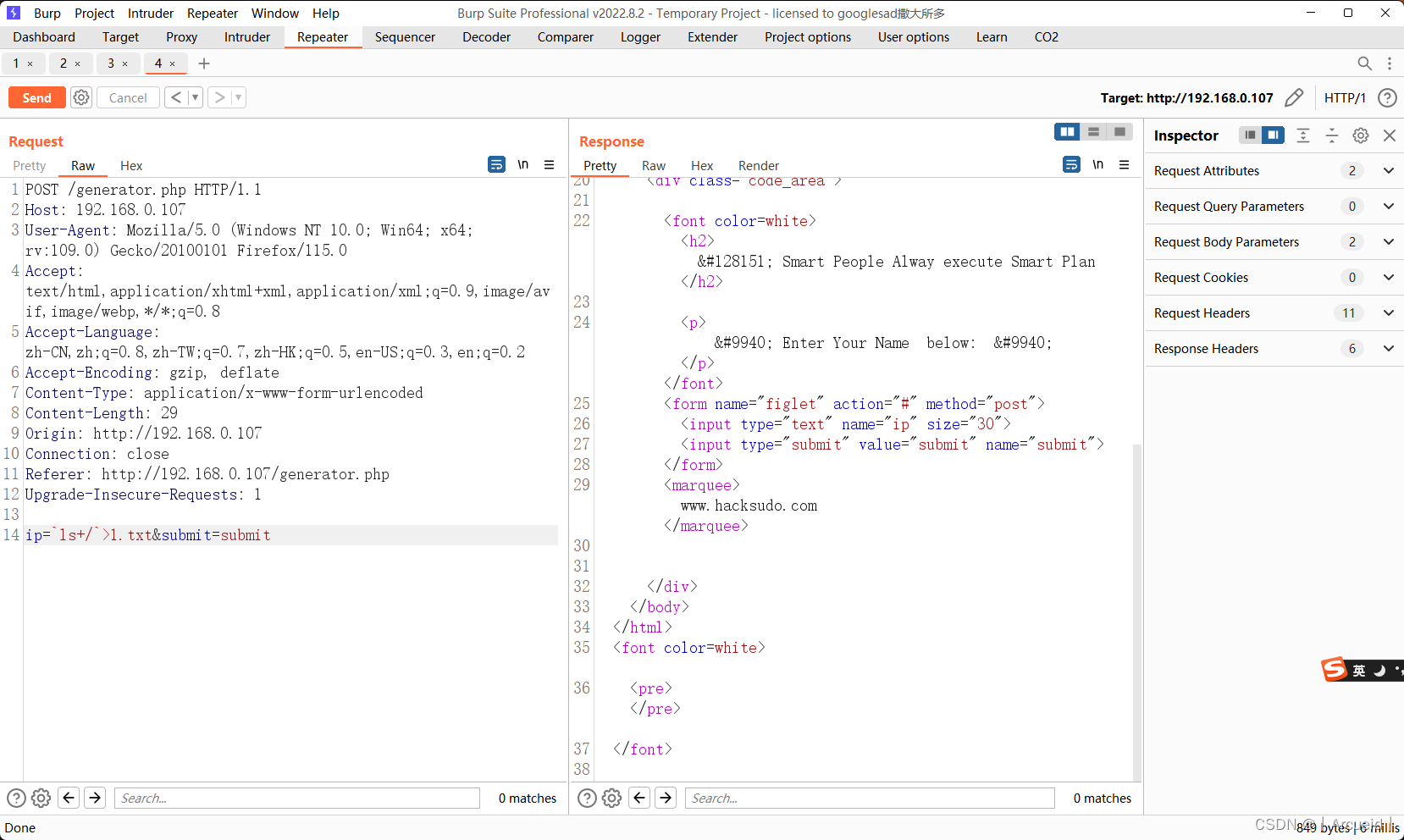Close Repeater tab 4
Viewport: 1404px width, 840px height.
point(173,64)
